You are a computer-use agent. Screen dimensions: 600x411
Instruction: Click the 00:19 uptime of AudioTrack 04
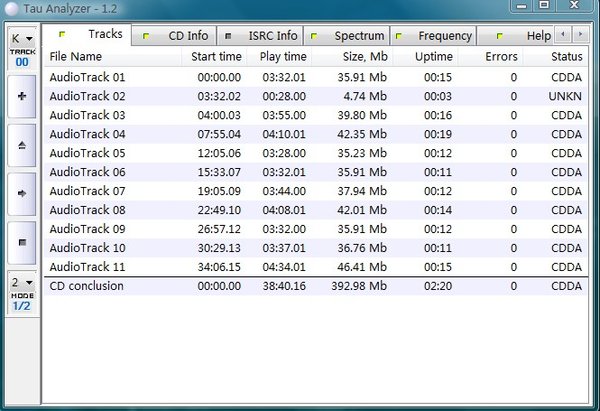[438, 134]
